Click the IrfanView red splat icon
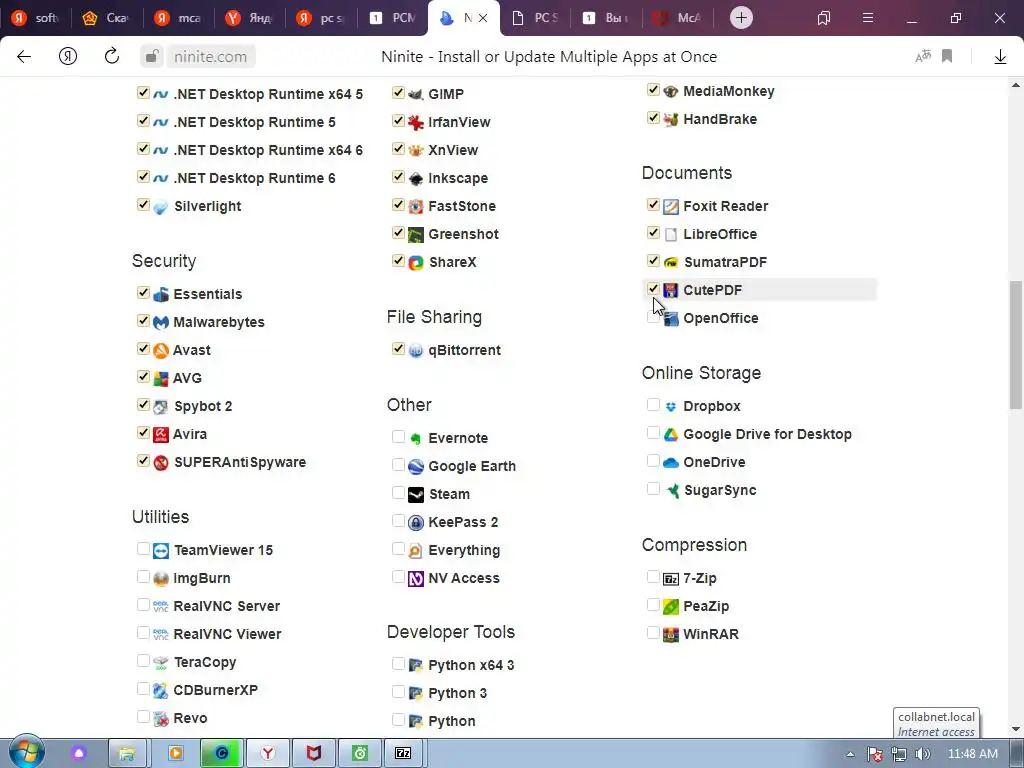This screenshot has width=1024, height=768. click(x=415, y=122)
